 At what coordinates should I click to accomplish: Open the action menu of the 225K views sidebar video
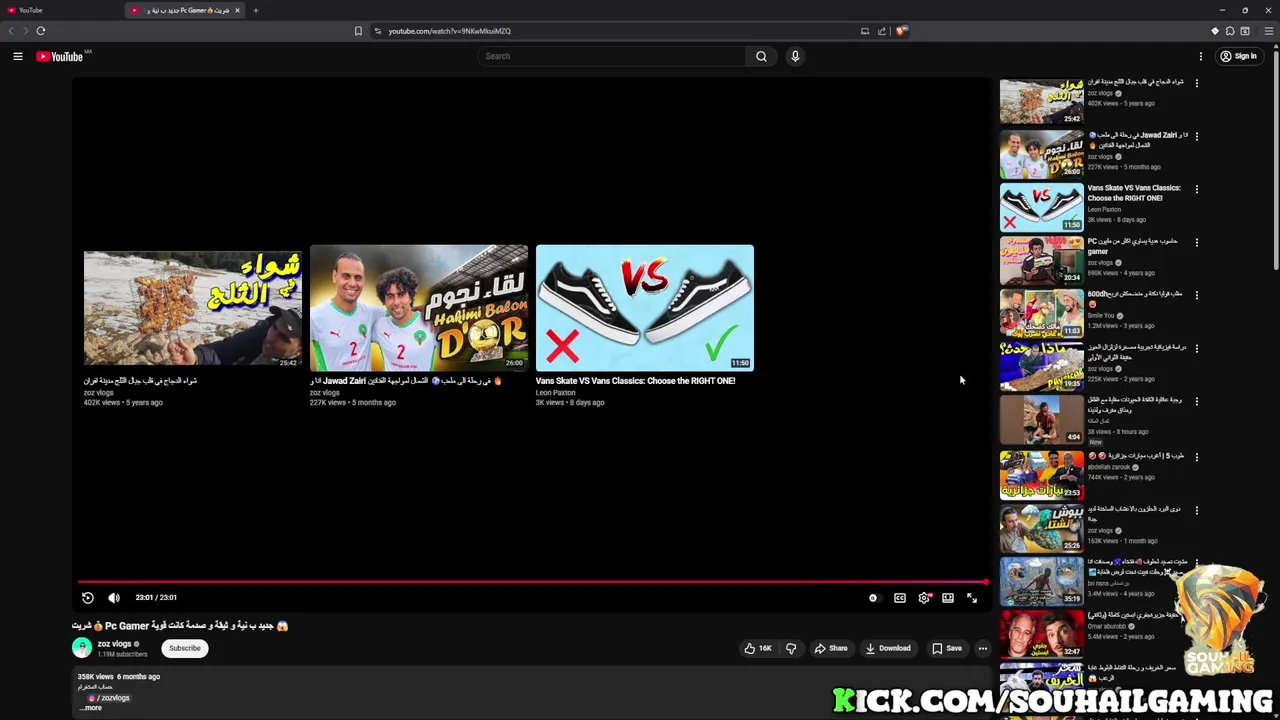tap(1197, 349)
